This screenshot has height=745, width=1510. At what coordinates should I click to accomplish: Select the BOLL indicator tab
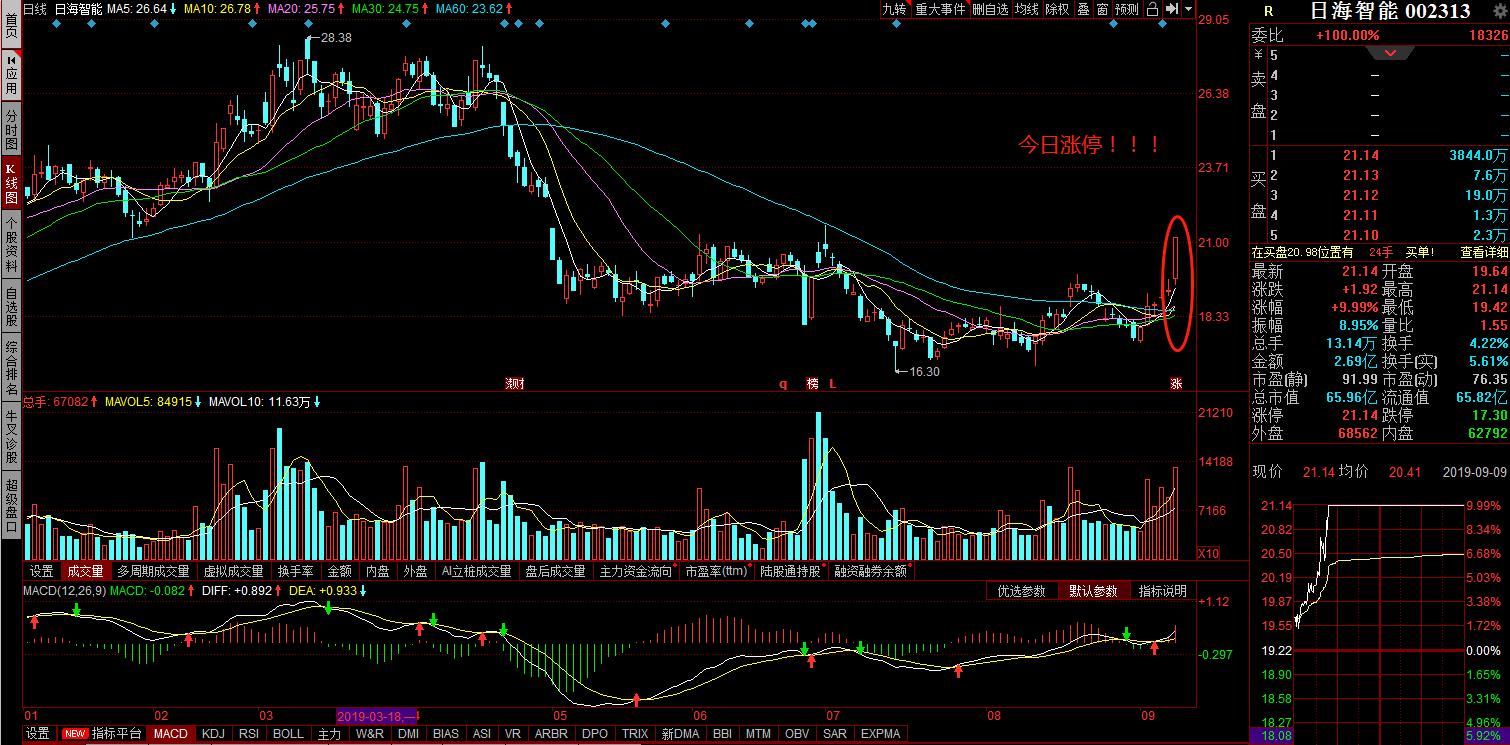click(288, 734)
